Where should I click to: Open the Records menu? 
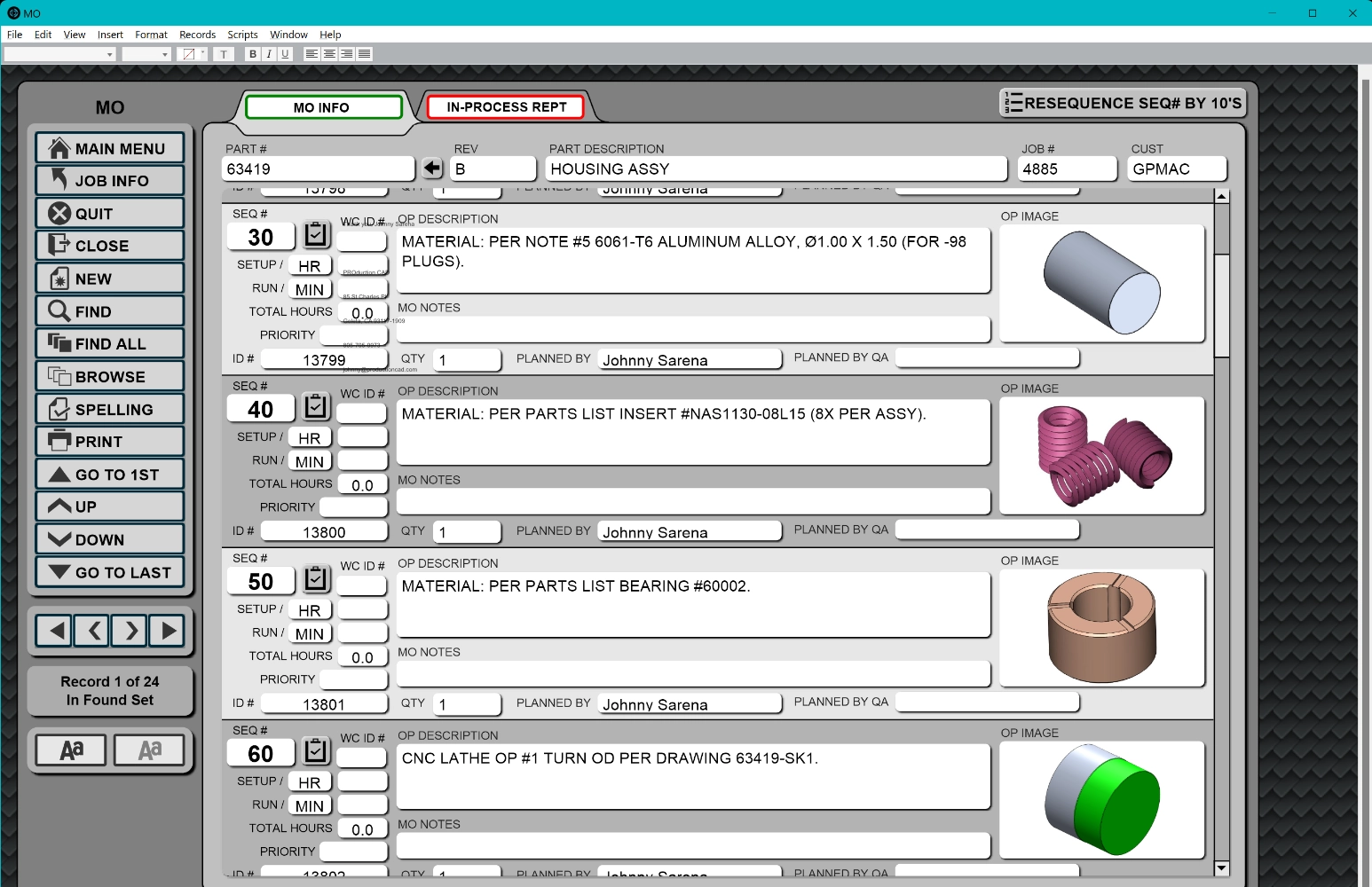[197, 35]
